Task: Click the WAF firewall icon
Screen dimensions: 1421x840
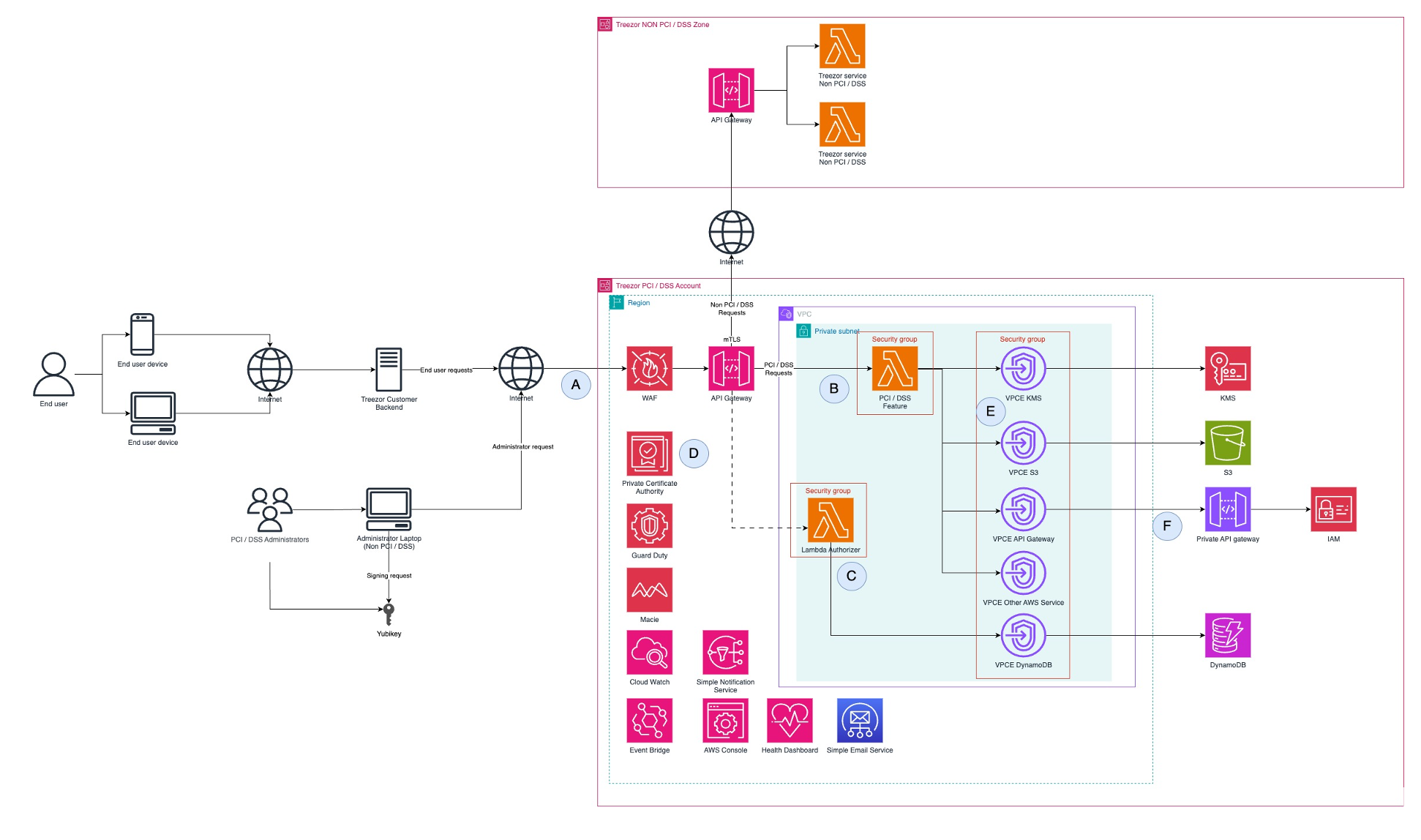Action: [x=649, y=369]
